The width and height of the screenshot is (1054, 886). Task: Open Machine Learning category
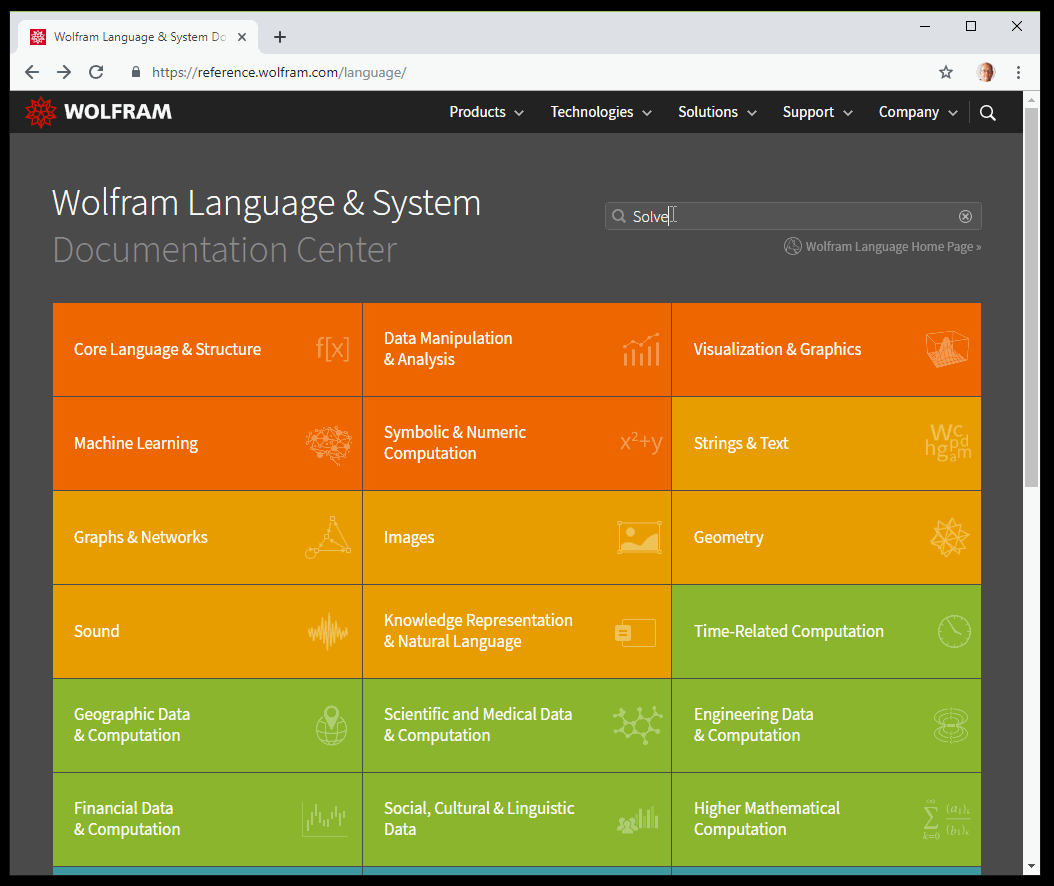(x=207, y=444)
